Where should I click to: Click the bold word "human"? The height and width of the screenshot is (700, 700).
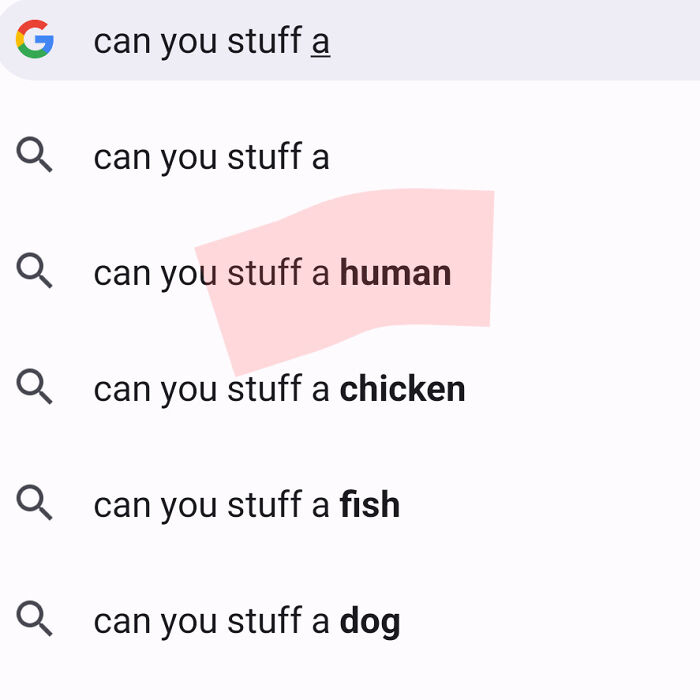[x=395, y=273]
